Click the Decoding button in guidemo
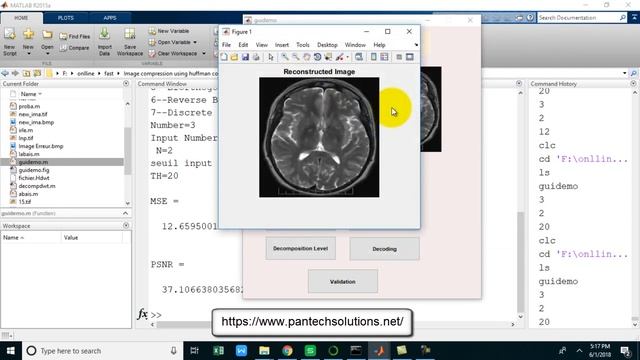640x360 pixels. point(384,249)
